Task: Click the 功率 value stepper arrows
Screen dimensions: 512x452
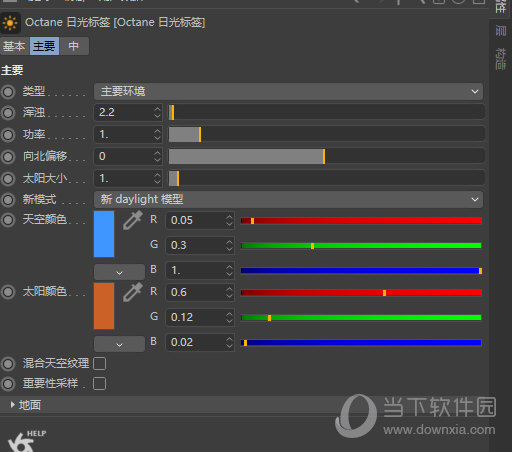Action: [157, 135]
